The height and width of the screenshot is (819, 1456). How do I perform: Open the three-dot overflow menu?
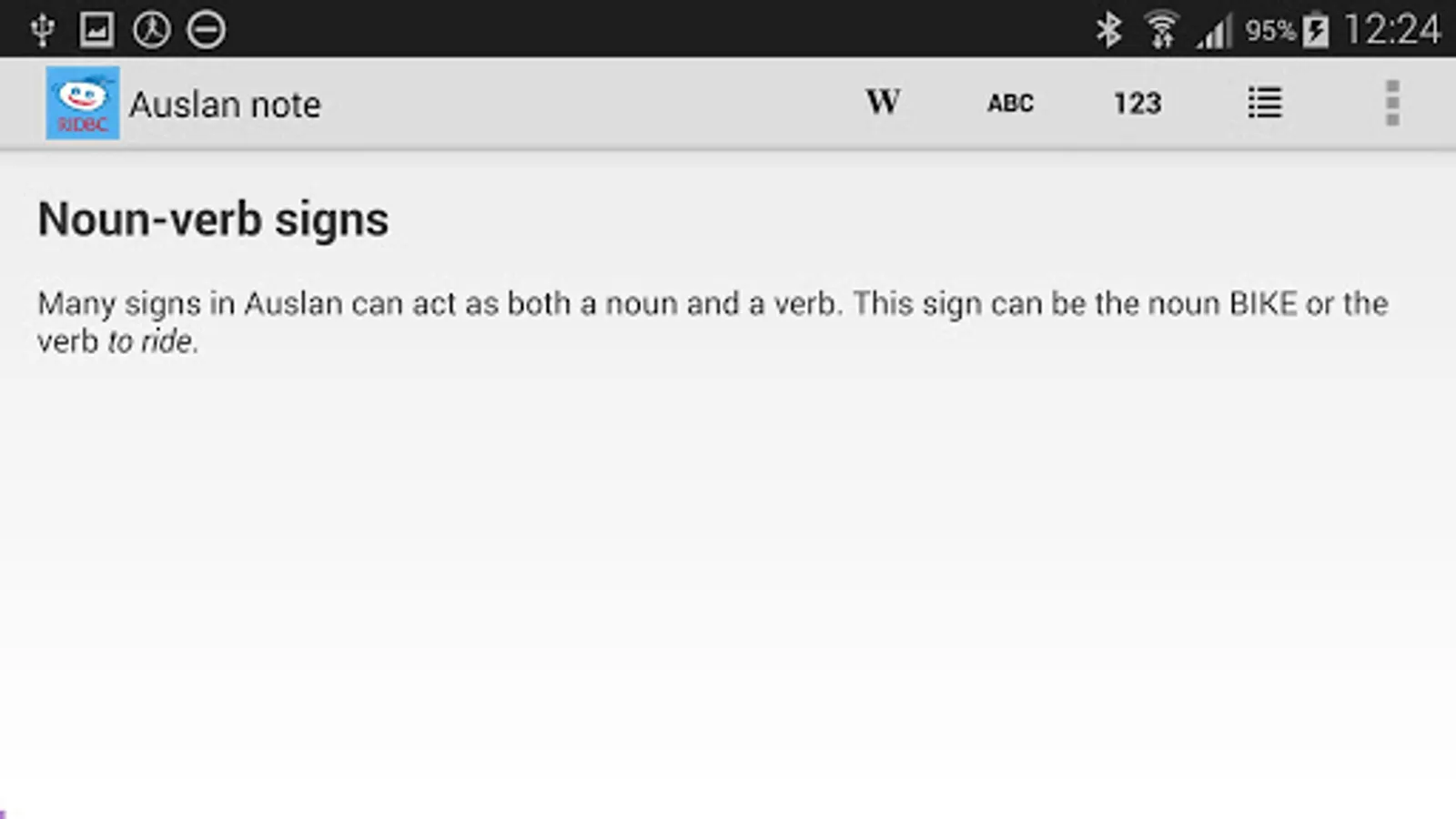click(x=1392, y=103)
